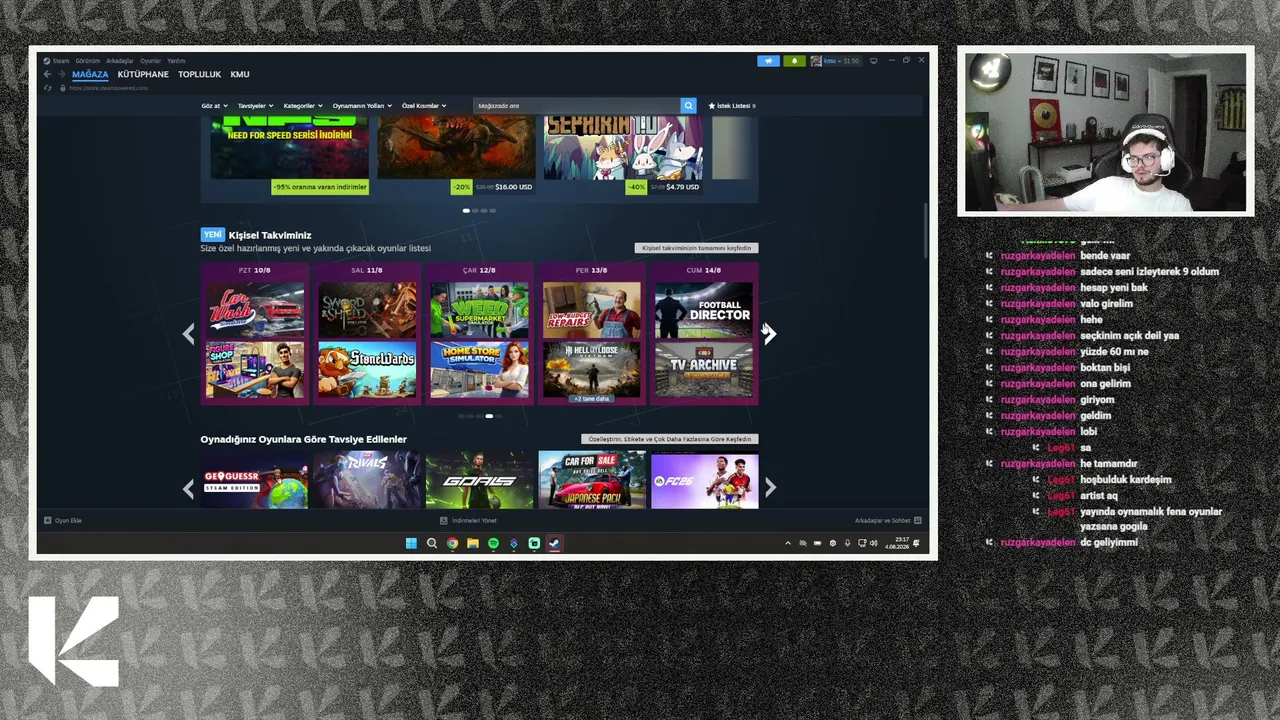Click the İndirmeleri Yönet download icon
Viewport: 1280px width, 720px height.
pyautogui.click(x=444, y=520)
